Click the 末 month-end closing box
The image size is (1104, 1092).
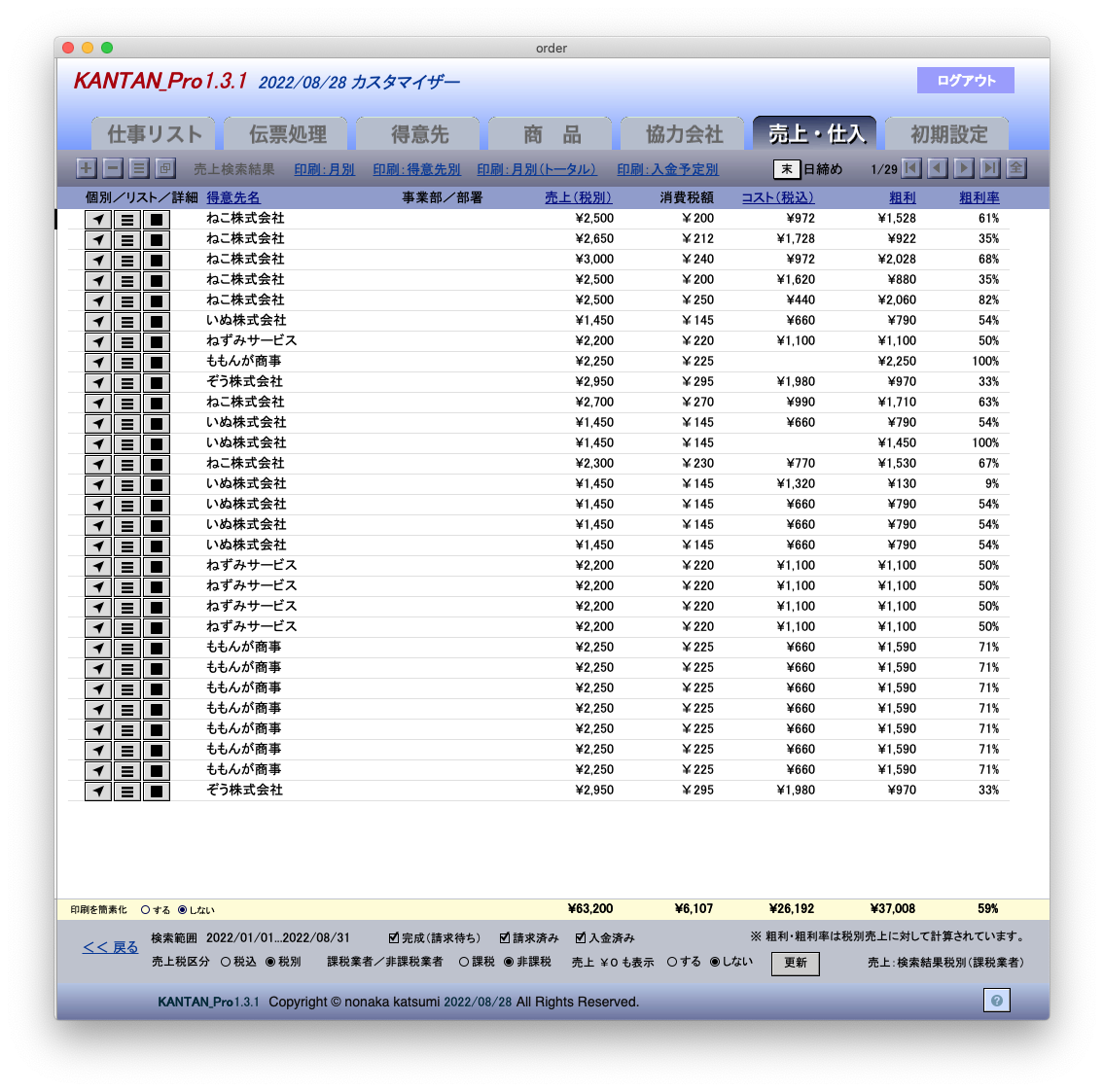pos(787,169)
